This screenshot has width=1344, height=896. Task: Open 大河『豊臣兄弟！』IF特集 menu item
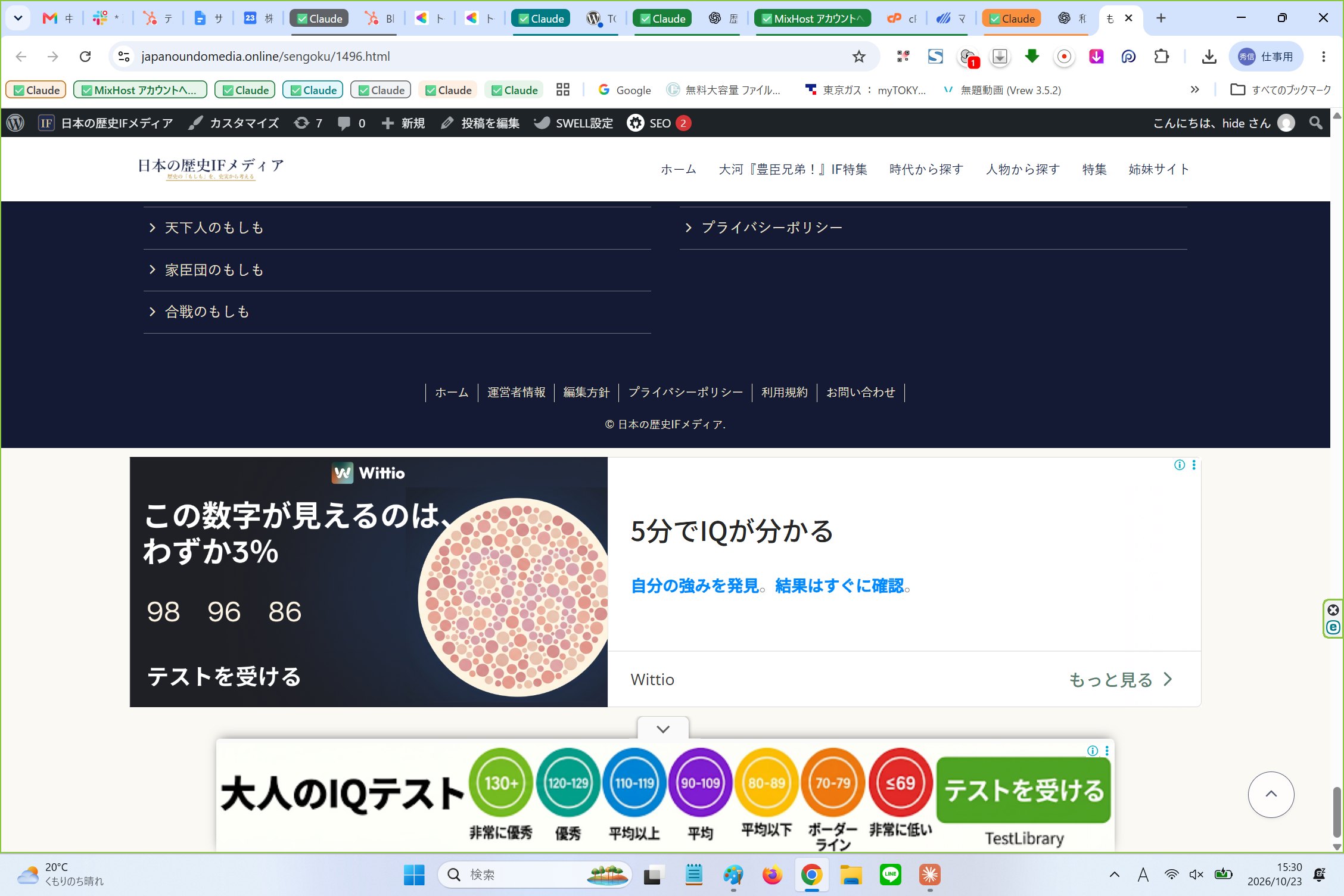[x=793, y=169]
